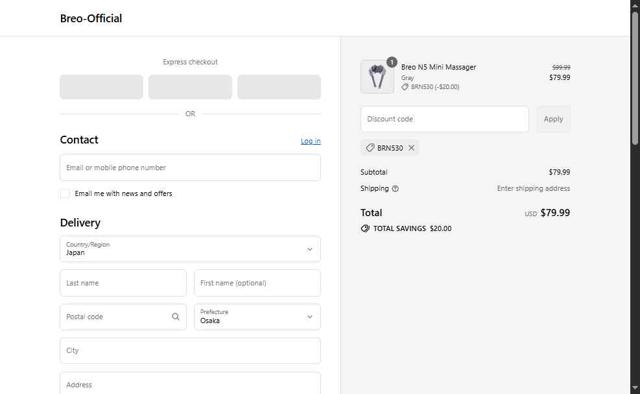The width and height of the screenshot is (640, 394).
Task: Enable Email me with news and offers
Action: pyautogui.click(x=65, y=194)
